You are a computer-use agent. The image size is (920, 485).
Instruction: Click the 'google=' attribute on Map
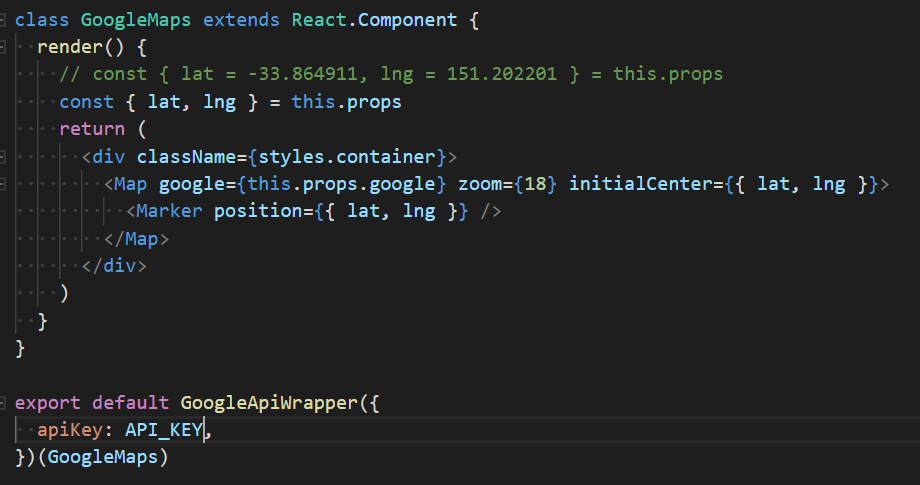[x=197, y=185]
